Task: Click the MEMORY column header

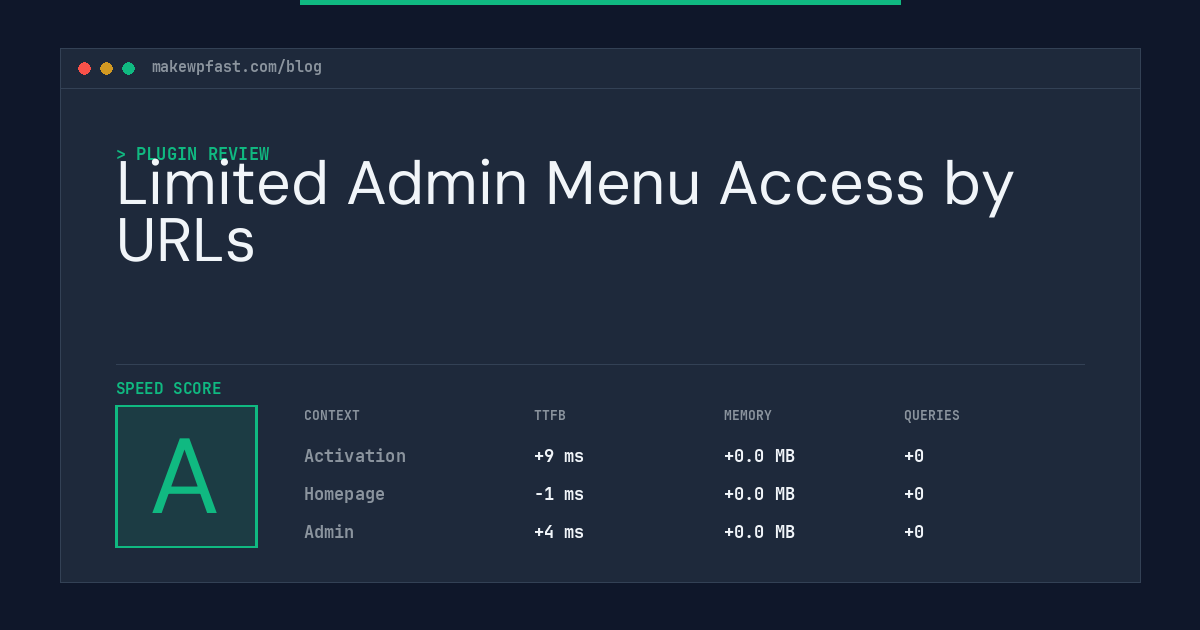Action: [x=748, y=416]
